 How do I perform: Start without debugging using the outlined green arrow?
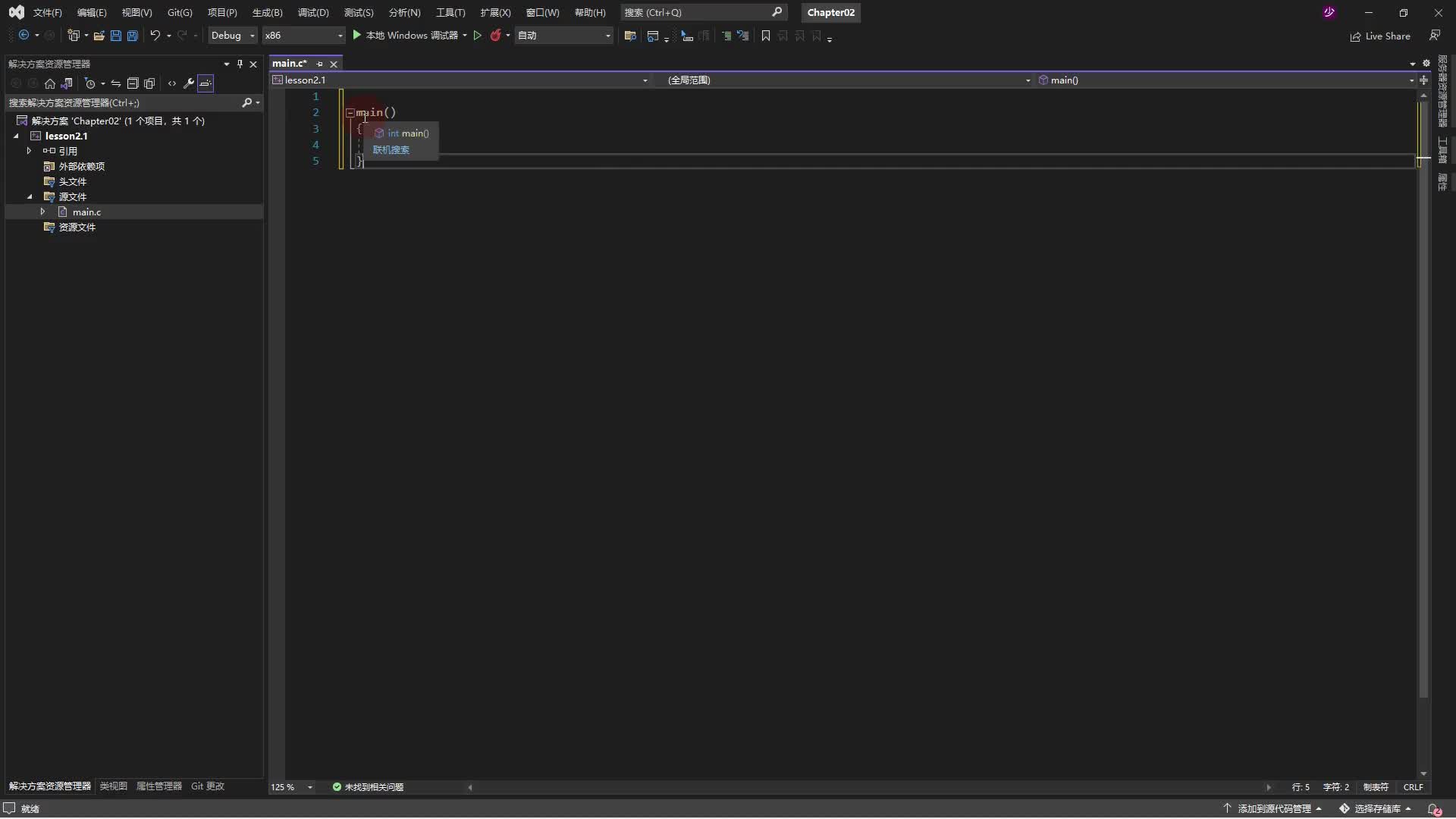(478, 36)
